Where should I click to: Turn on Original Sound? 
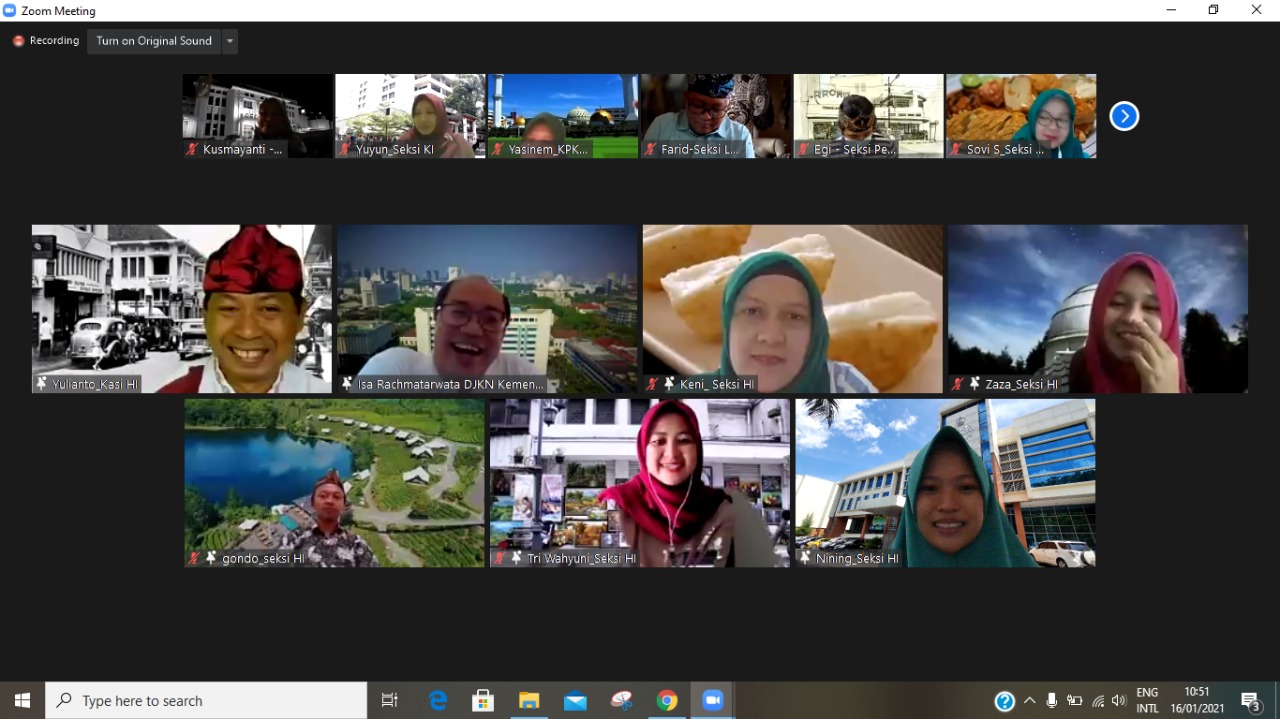tap(154, 41)
